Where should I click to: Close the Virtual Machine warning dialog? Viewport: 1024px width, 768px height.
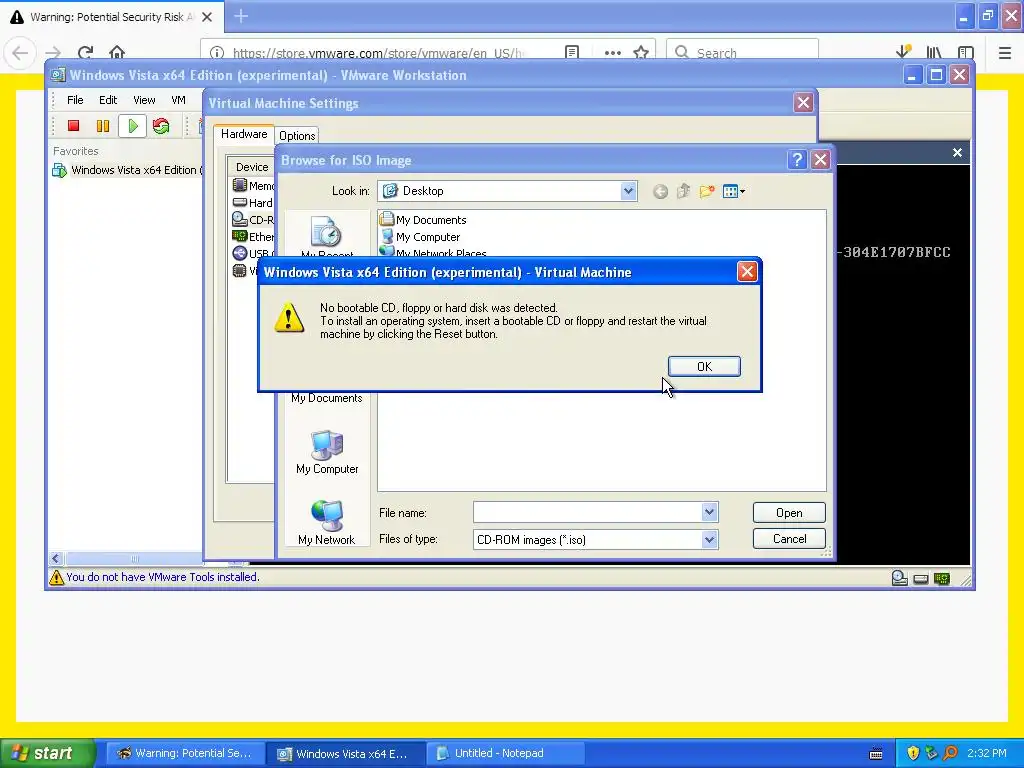747,272
